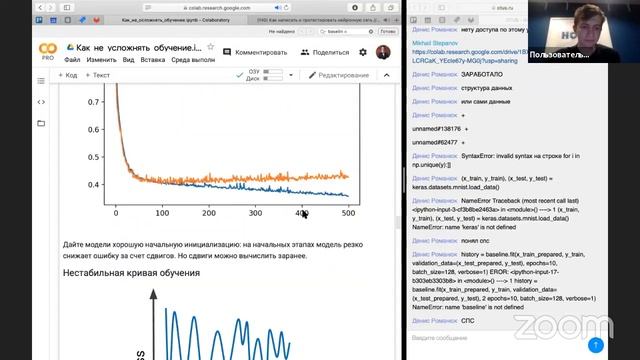The width and height of the screenshot is (640, 360).
Task: Click the RAM (ОЗУ) usage bar
Action: [x=273, y=72]
